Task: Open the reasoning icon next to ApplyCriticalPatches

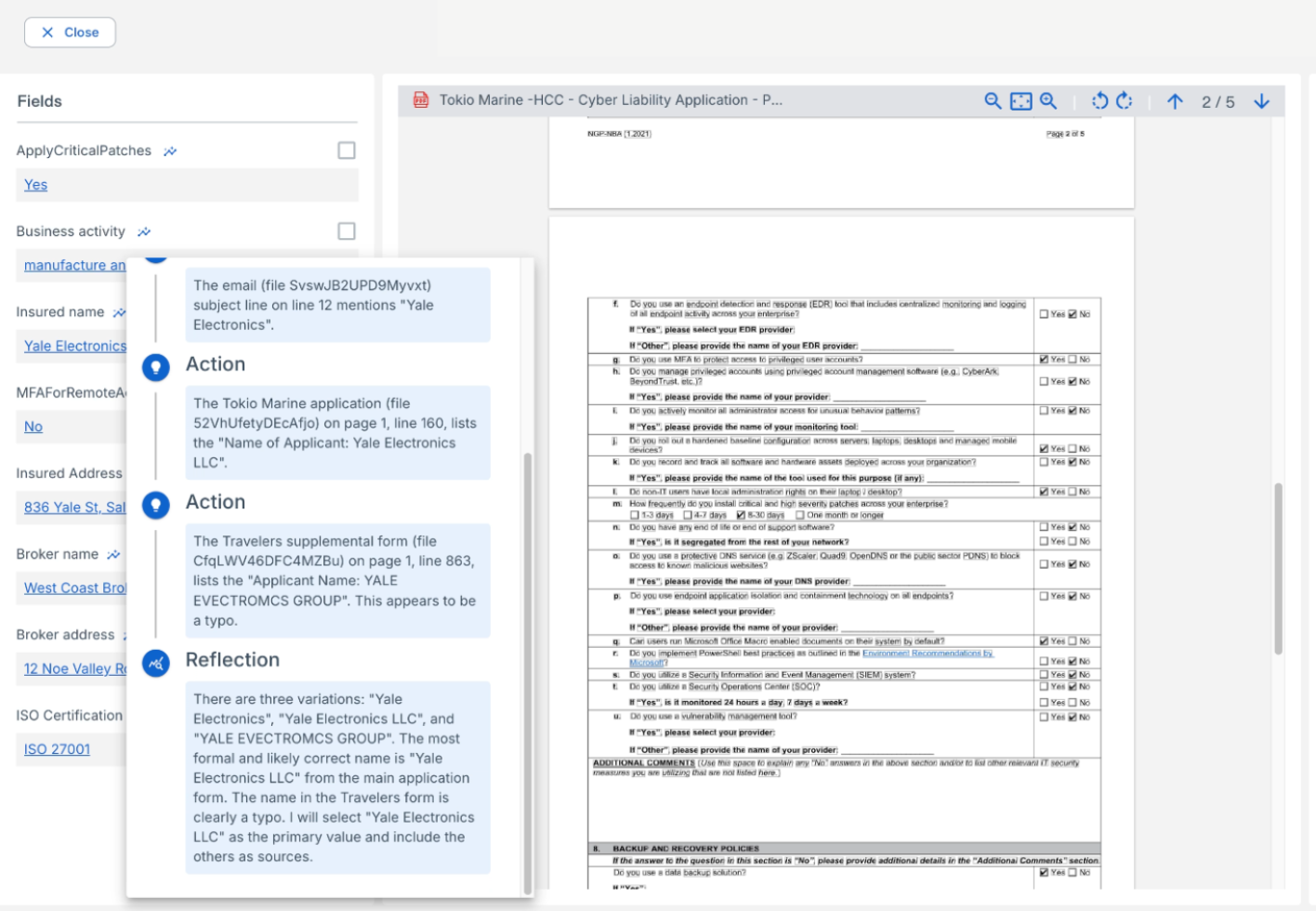Action: [170, 151]
